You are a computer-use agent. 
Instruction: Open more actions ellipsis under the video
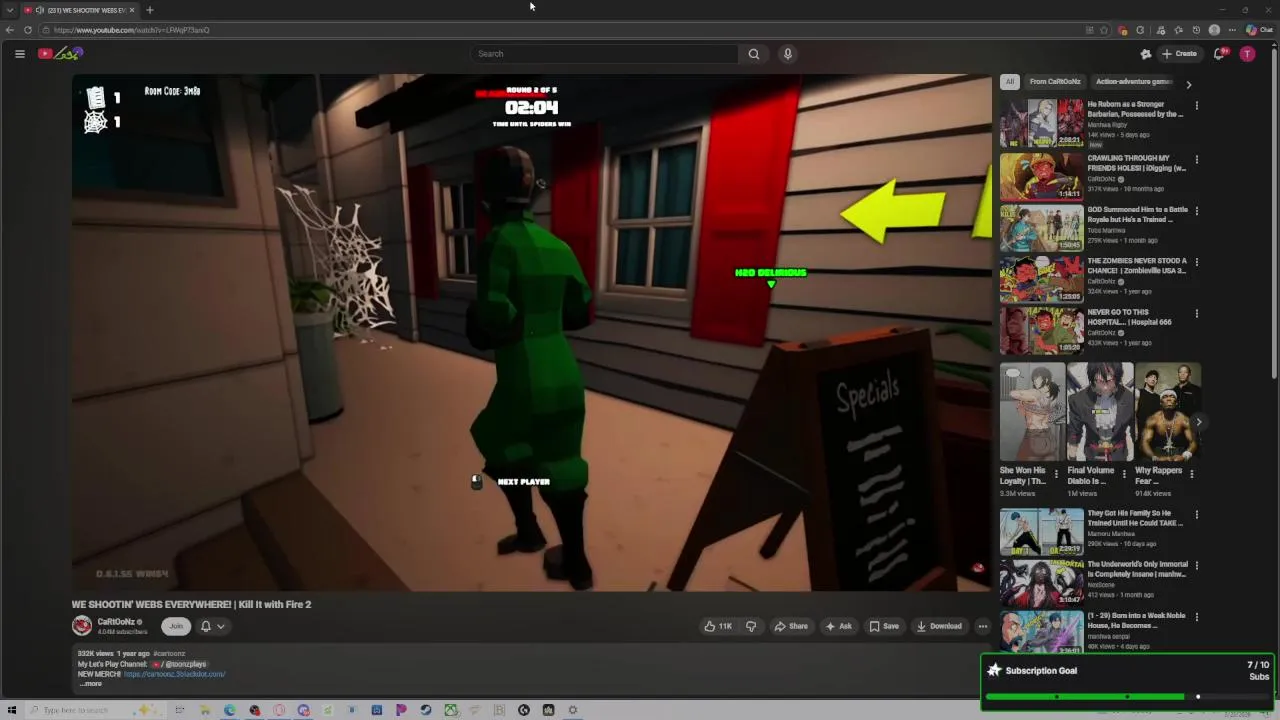point(983,626)
